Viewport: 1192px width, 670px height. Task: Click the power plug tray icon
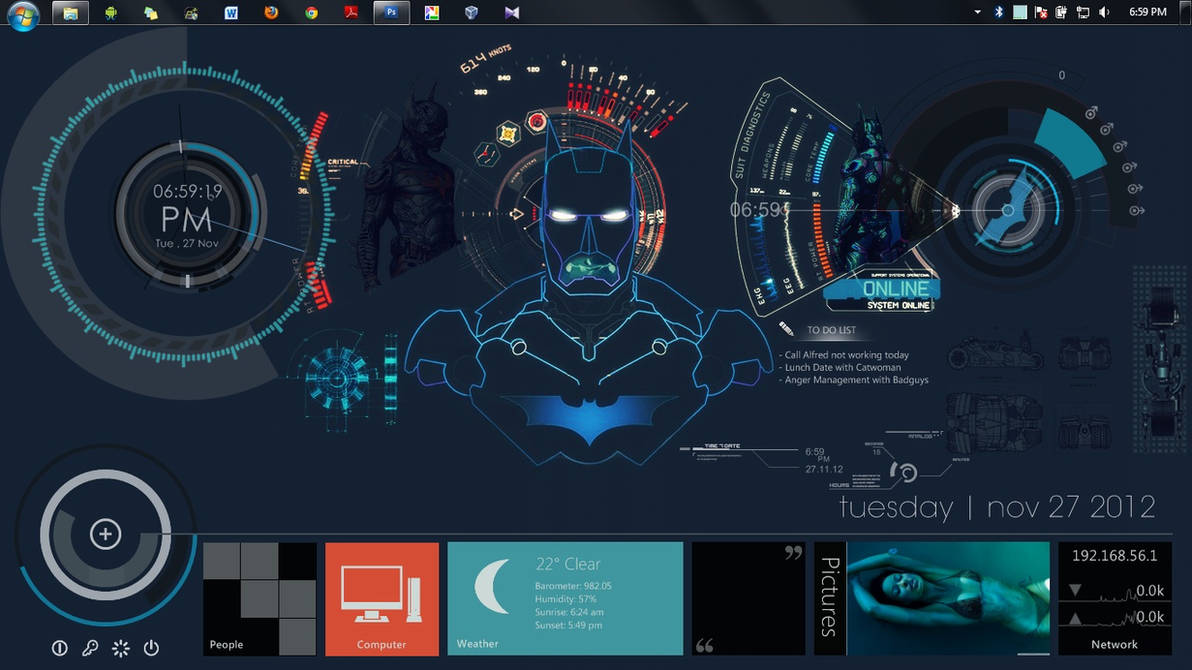coord(1061,12)
